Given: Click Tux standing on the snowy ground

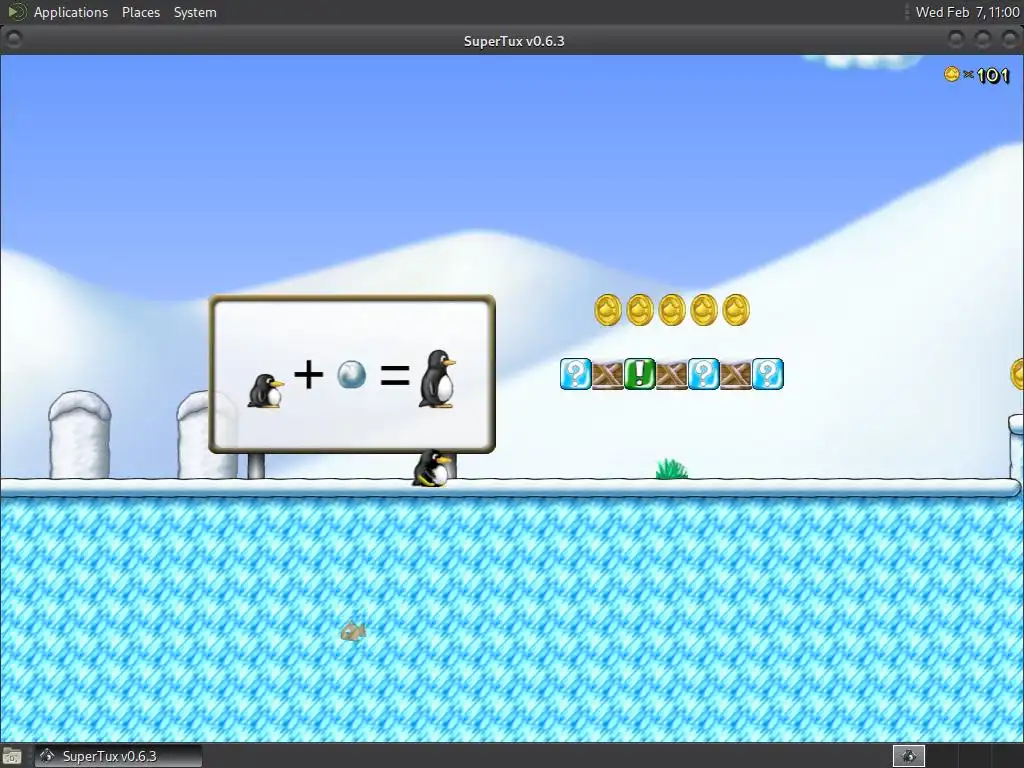Looking at the screenshot, I should (x=432, y=468).
